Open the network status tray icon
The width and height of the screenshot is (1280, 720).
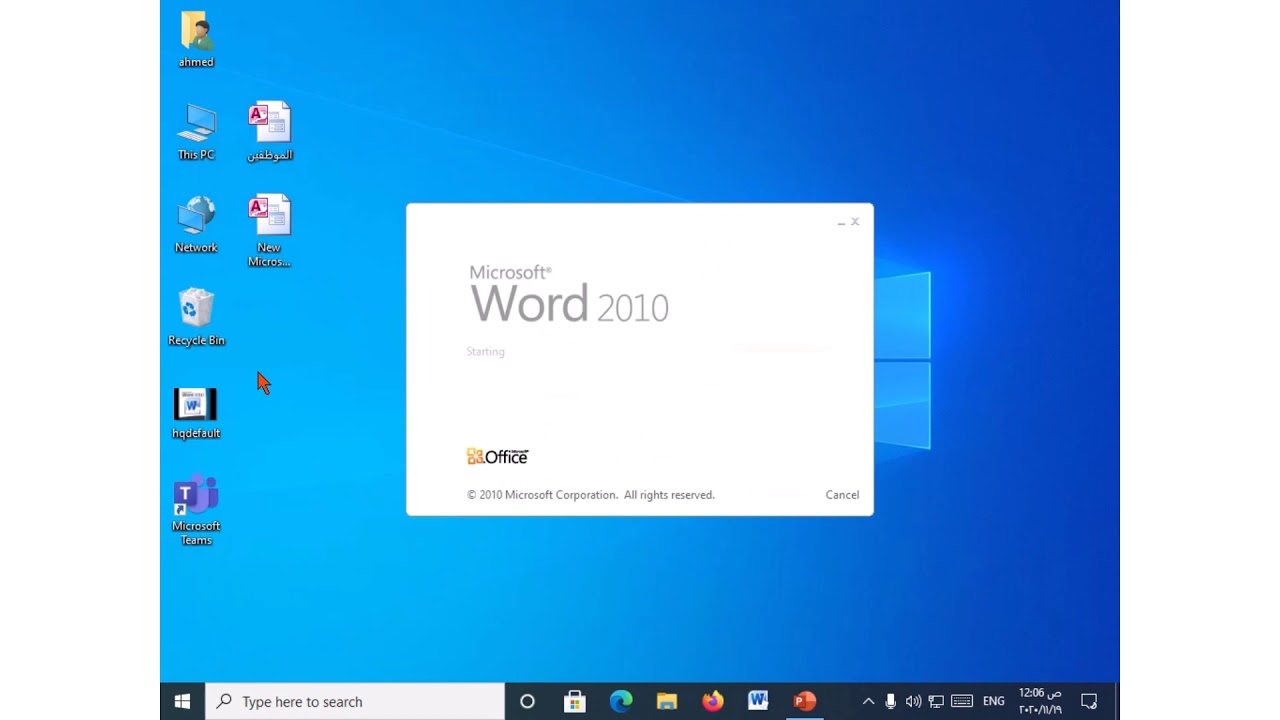click(936, 701)
